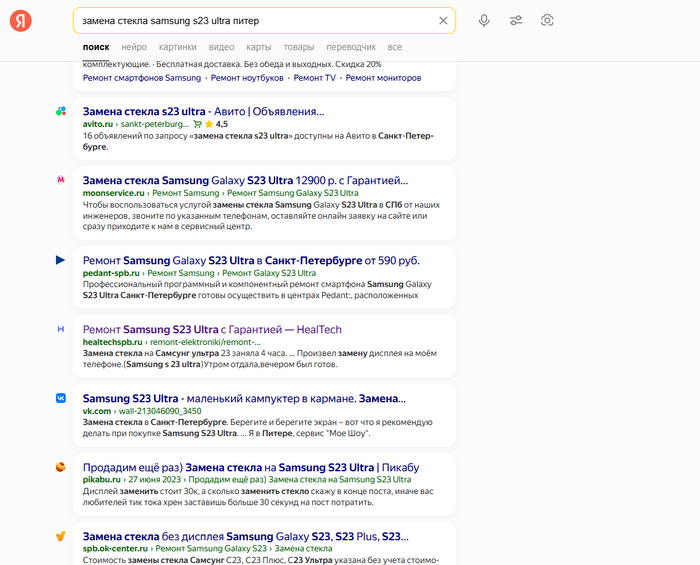The image size is (700, 565).
Task: Open Ремонт смартфонов Samsung sitelink
Action: [142, 78]
